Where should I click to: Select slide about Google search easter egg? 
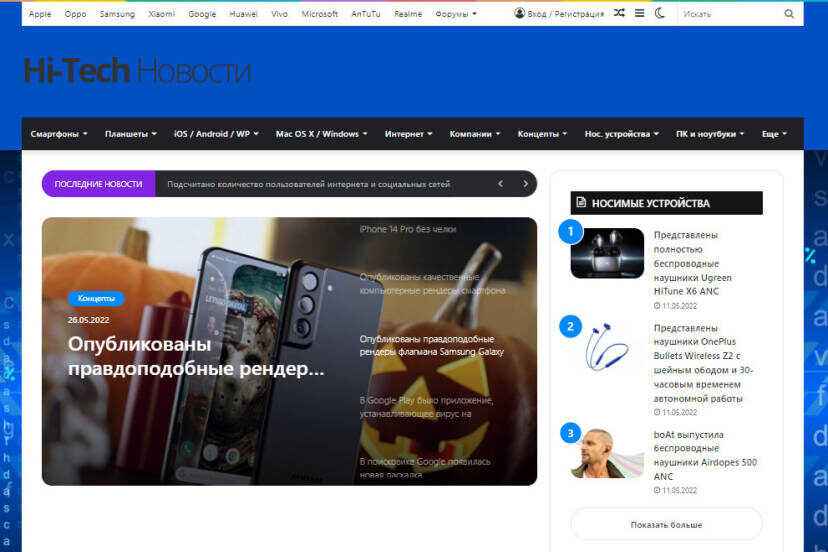(x=425, y=467)
